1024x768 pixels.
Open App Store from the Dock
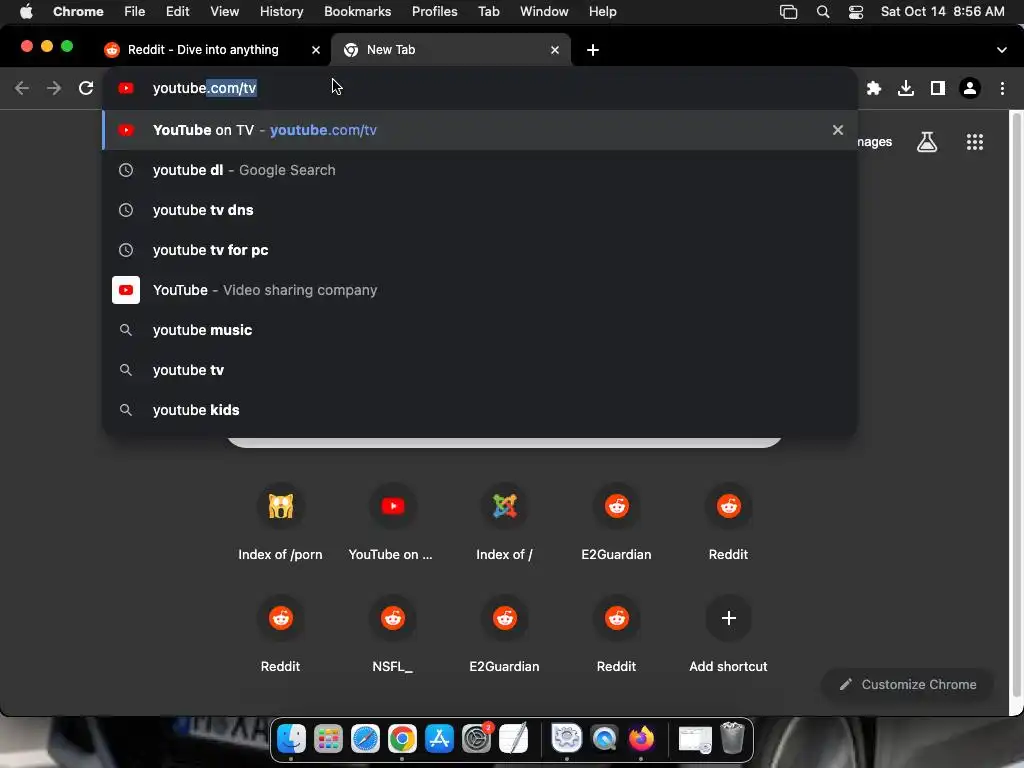coord(440,739)
